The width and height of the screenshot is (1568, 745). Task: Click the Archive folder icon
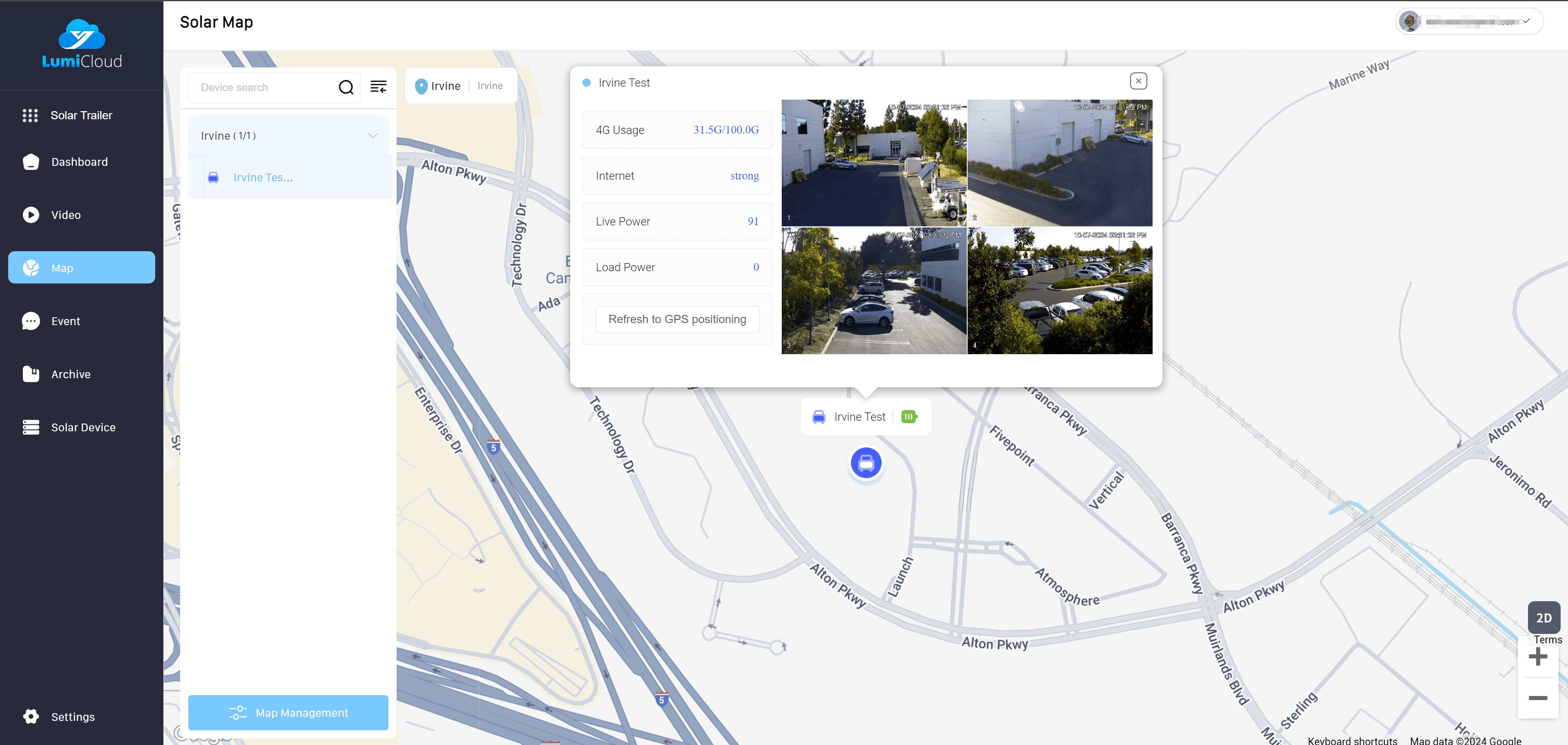(31, 374)
